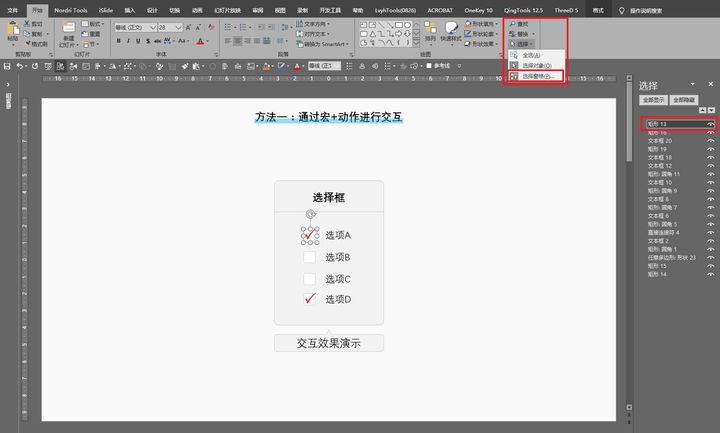Toggle visibility of 直接连接符 4
720x433 pixels.
point(710,232)
